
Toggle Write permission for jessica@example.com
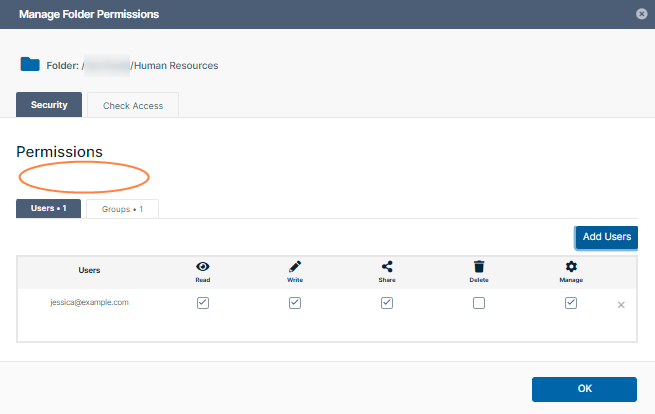(295, 303)
